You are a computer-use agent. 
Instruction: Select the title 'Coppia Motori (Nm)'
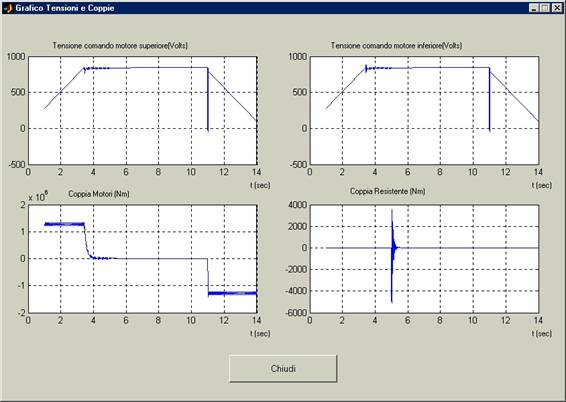(99, 194)
